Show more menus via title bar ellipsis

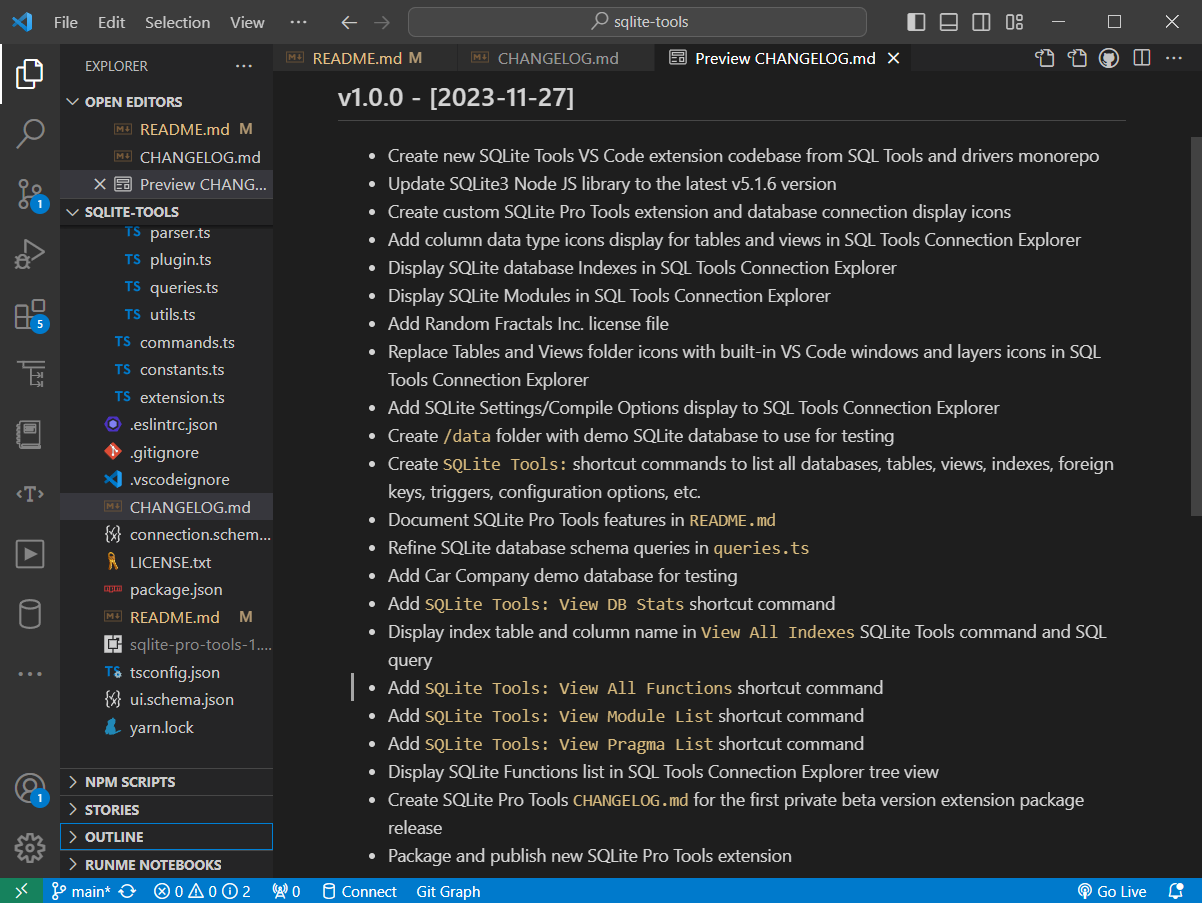pyautogui.click(x=298, y=22)
